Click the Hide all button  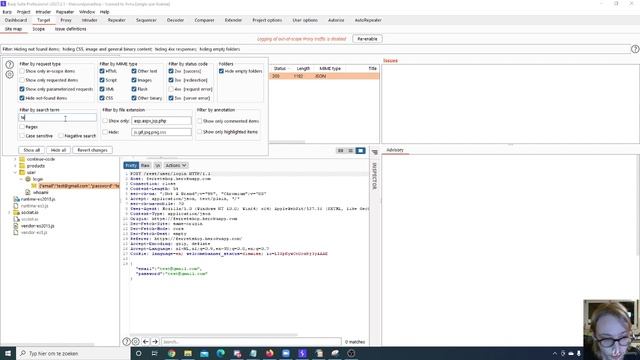(58, 150)
